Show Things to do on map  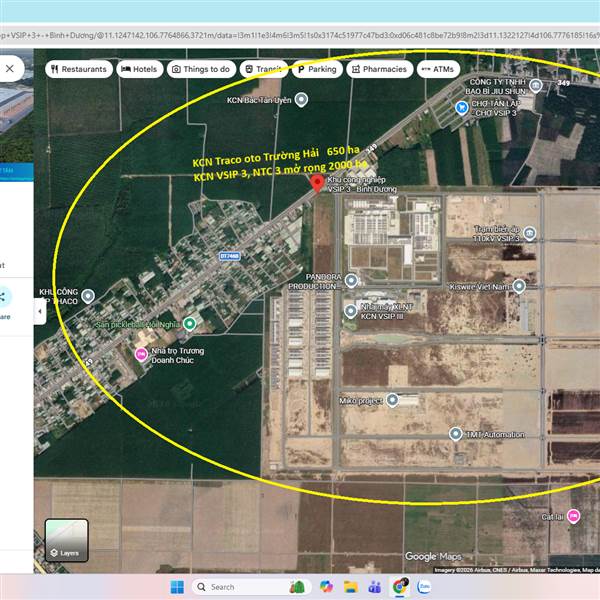click(x=201, y=69)
